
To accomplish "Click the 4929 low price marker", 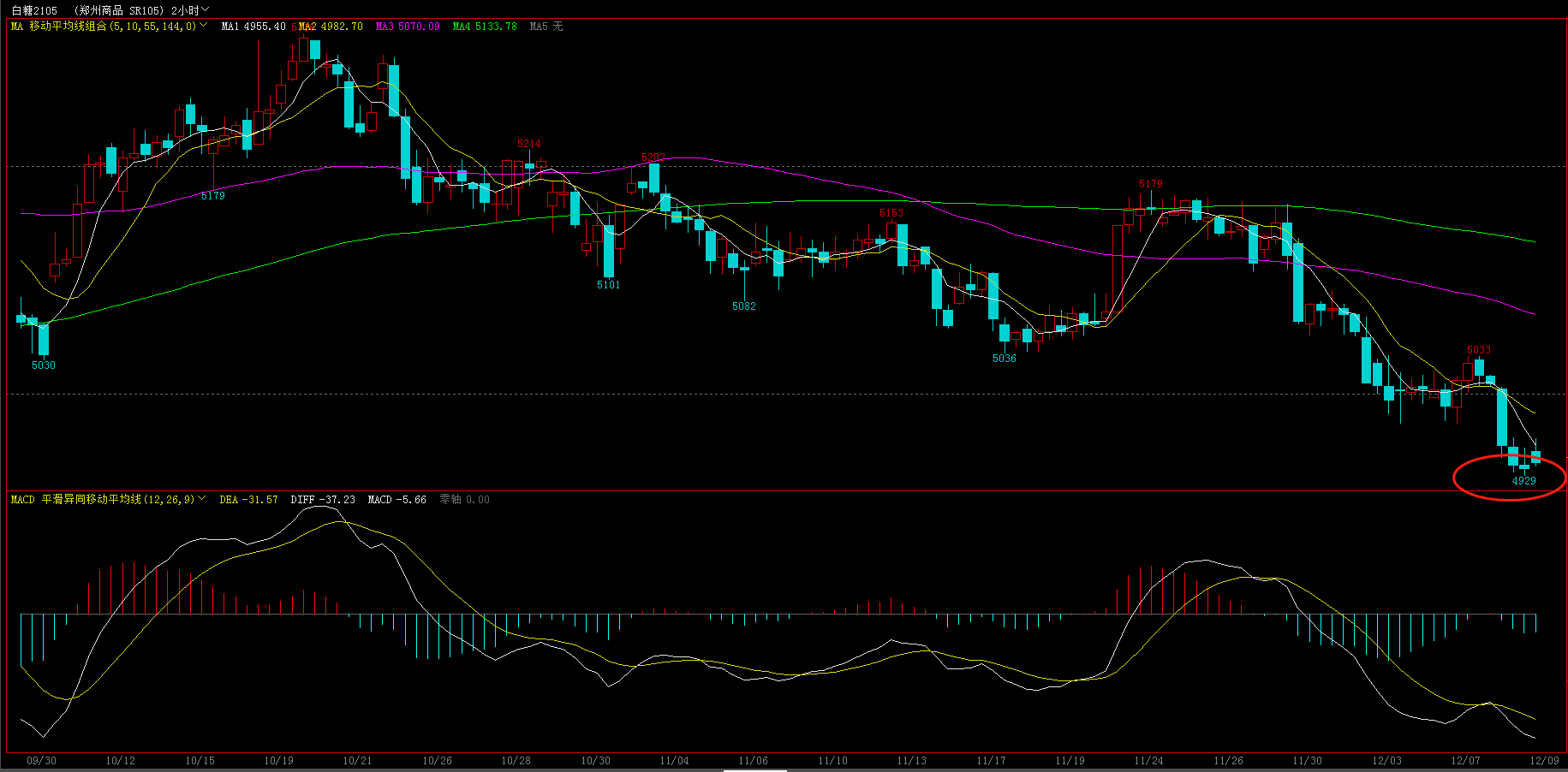I will (x=1523, y=481).
